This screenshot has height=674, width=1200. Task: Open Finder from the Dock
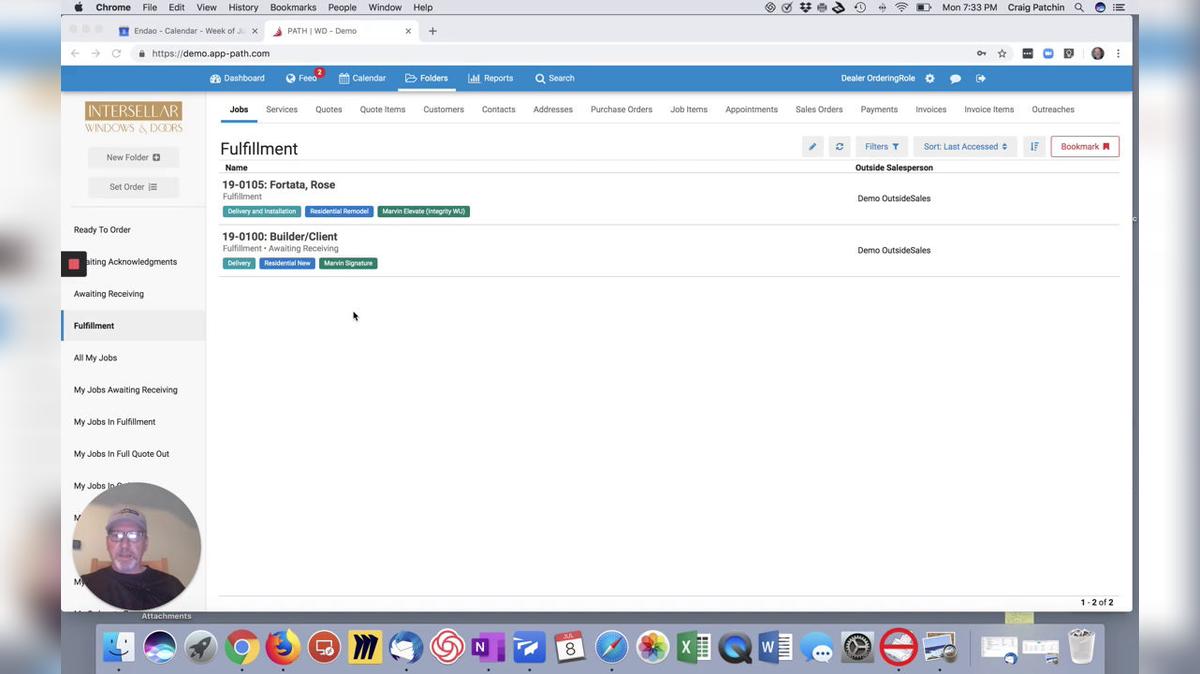[x=119, y=647]
